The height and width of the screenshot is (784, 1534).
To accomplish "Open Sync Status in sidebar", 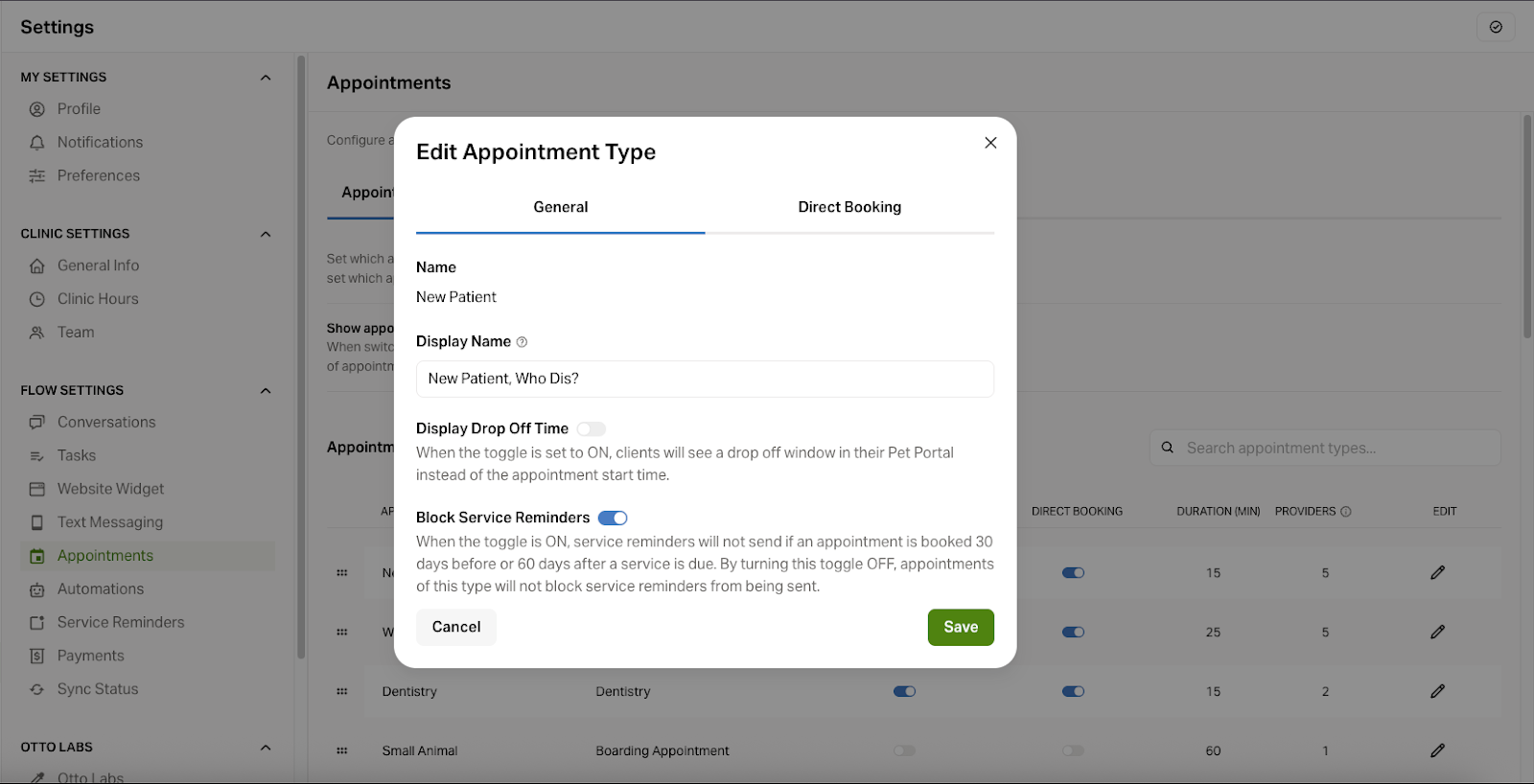I will click(x=97, y=689).
